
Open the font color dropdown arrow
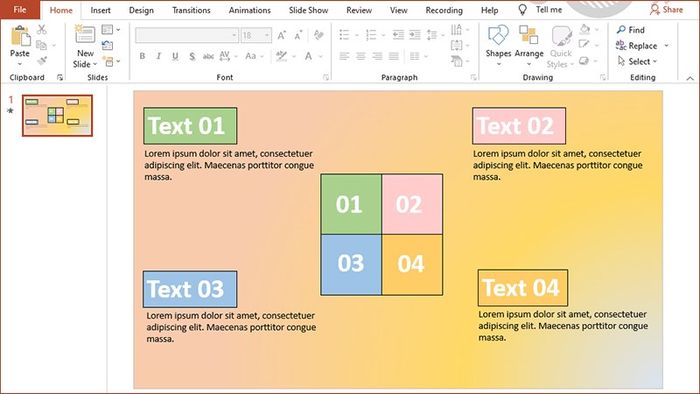tap(321, 56)
